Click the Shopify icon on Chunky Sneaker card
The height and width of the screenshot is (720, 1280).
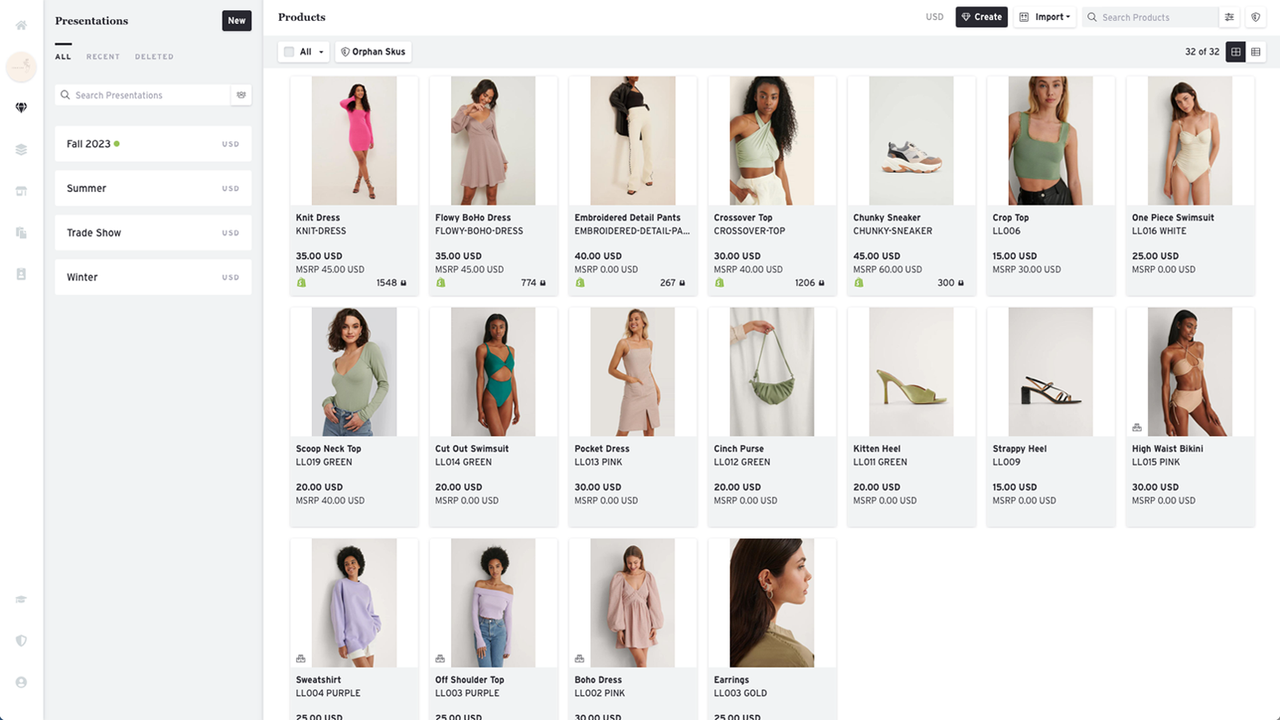pos(858,283)
